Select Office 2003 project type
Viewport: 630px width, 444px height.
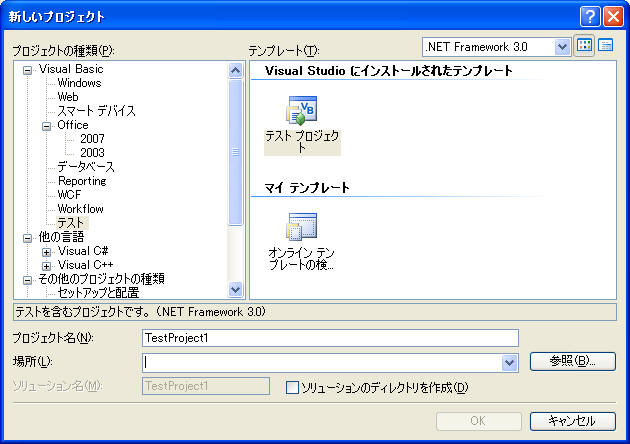(92, 153)
